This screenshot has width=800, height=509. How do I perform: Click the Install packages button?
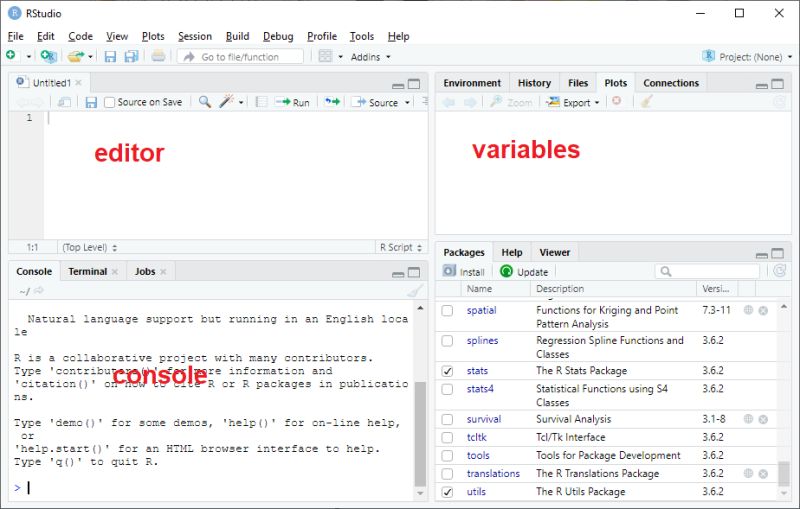(464, 272)
